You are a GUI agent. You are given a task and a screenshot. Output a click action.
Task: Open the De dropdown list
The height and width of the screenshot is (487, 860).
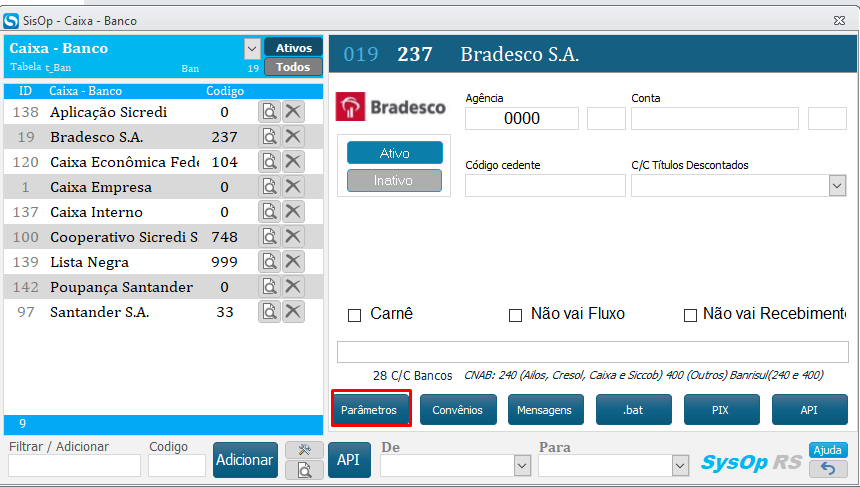[521, 465]
